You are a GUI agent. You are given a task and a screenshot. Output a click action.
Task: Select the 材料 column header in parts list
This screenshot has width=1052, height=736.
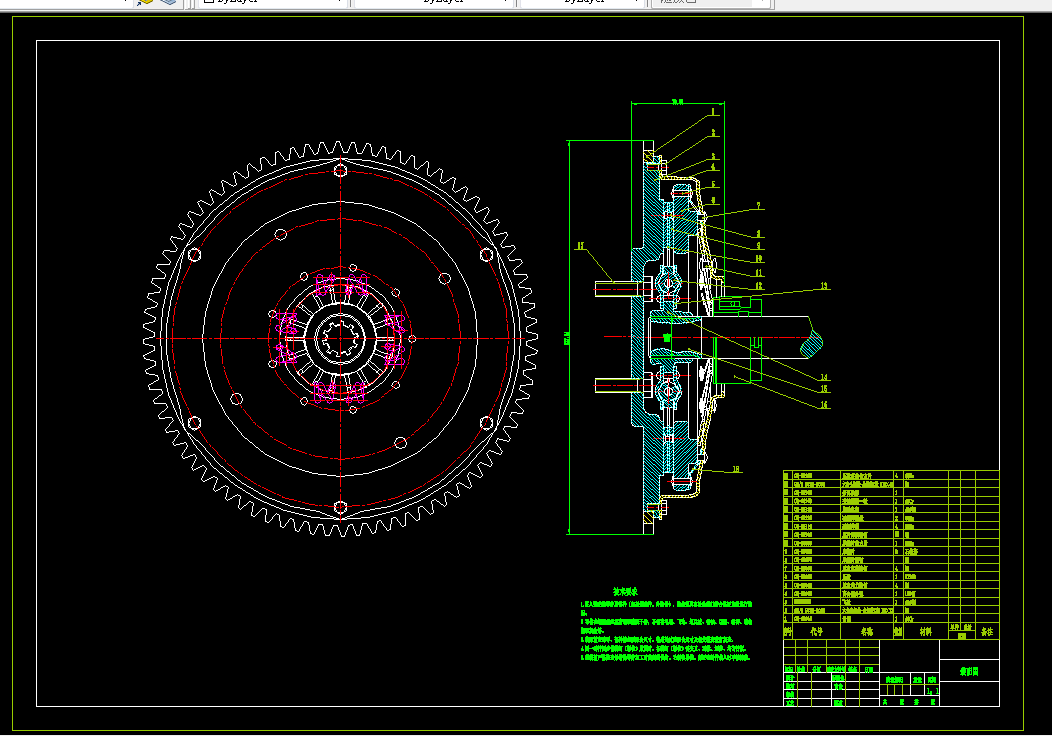[x=925, y=631]
